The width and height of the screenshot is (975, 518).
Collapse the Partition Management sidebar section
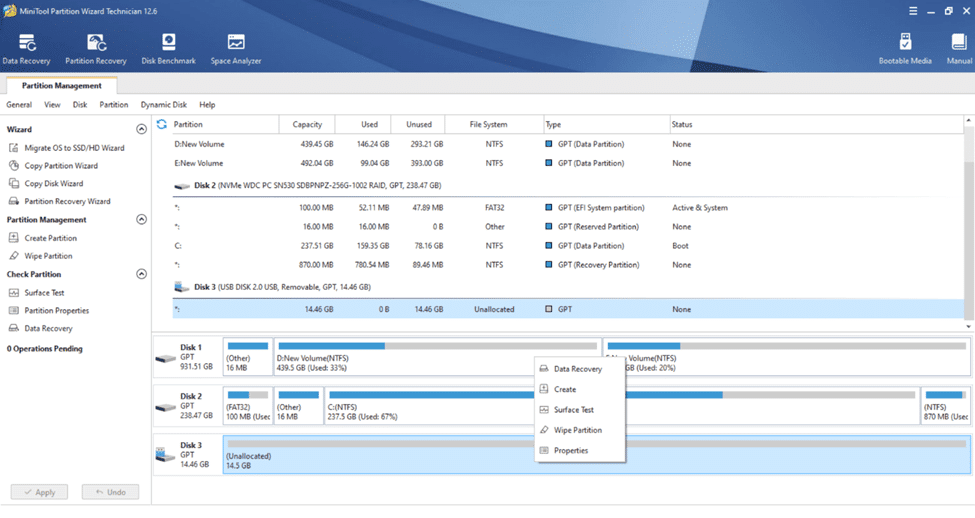(142, 220)
